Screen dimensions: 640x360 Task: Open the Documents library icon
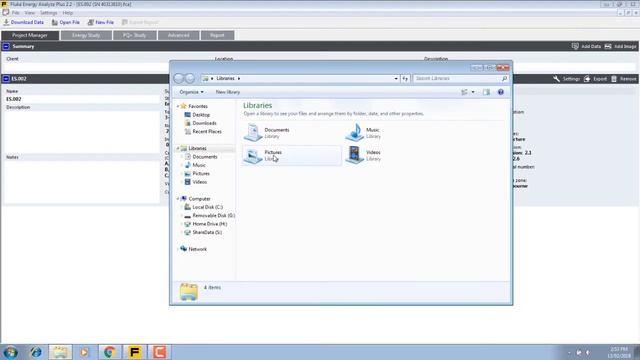tap(253, 133)
